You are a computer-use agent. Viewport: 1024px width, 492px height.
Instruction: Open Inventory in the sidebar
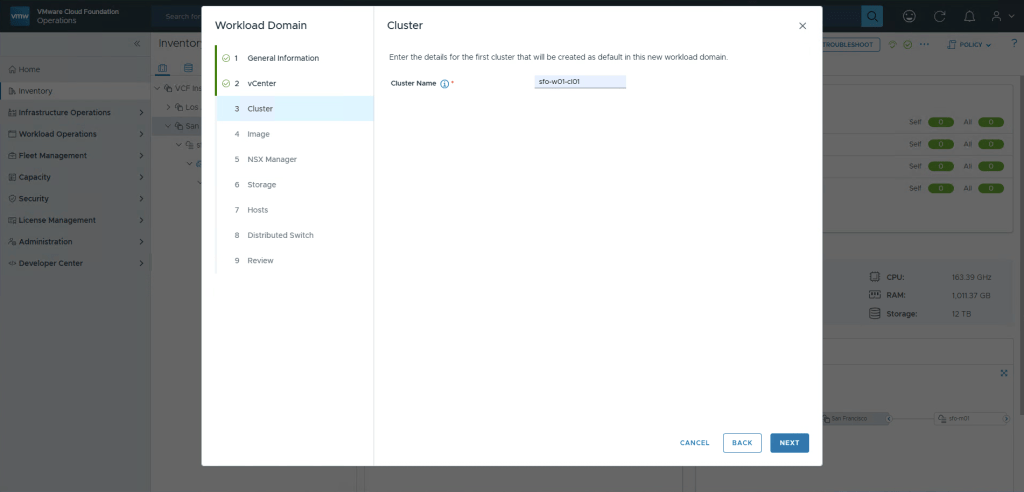pos(35,91)
